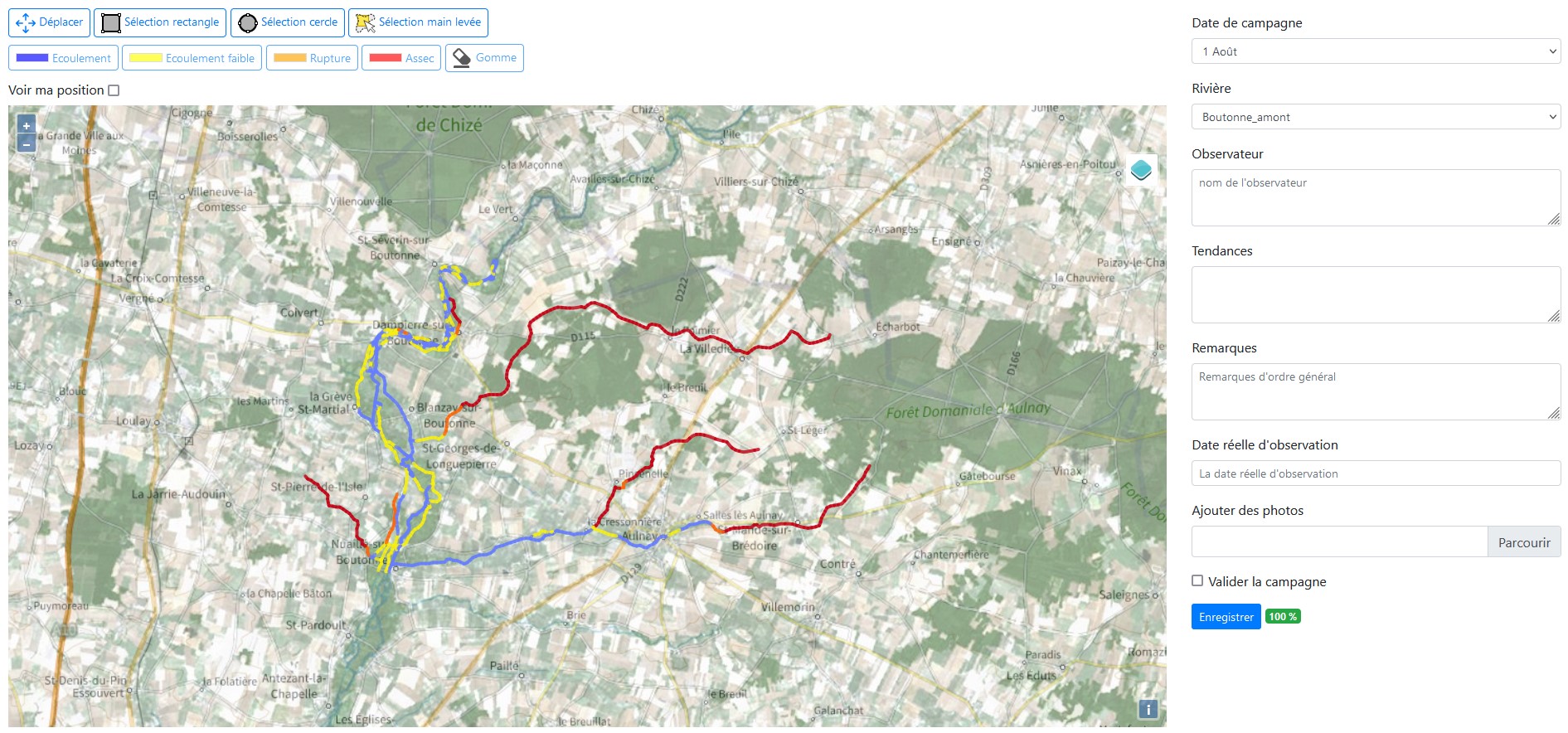The image size is (1568, 733).
Task: Activate Sélection rectangle tool
Action: [x=160, y=22]
